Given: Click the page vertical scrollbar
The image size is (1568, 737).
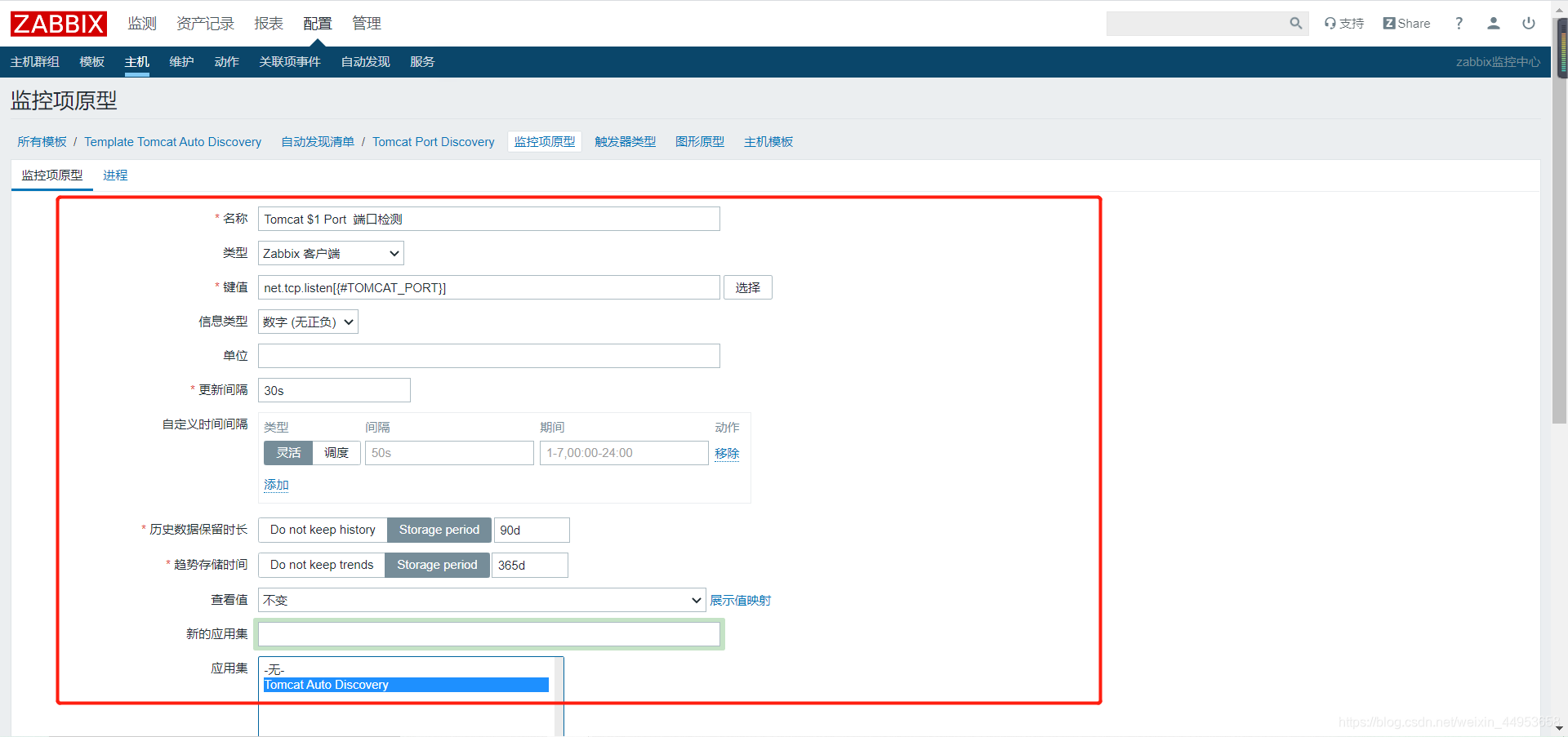Looking at the screenshot, I should pyautogui.click(x=1559, y=220).
